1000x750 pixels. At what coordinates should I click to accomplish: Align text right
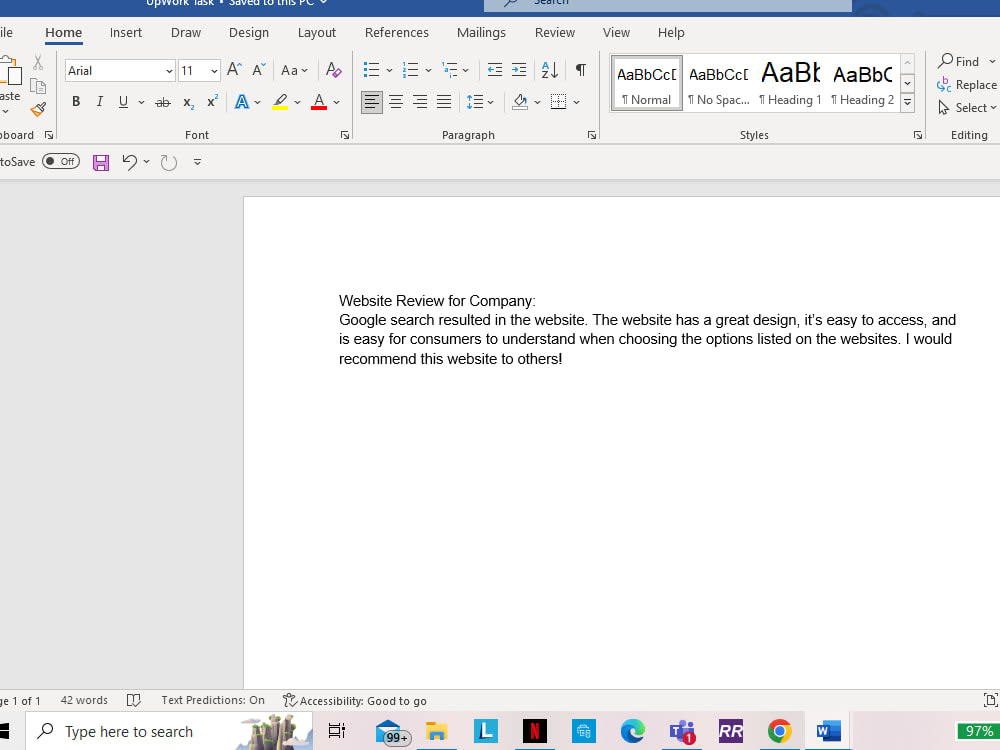tap(420, 102)
